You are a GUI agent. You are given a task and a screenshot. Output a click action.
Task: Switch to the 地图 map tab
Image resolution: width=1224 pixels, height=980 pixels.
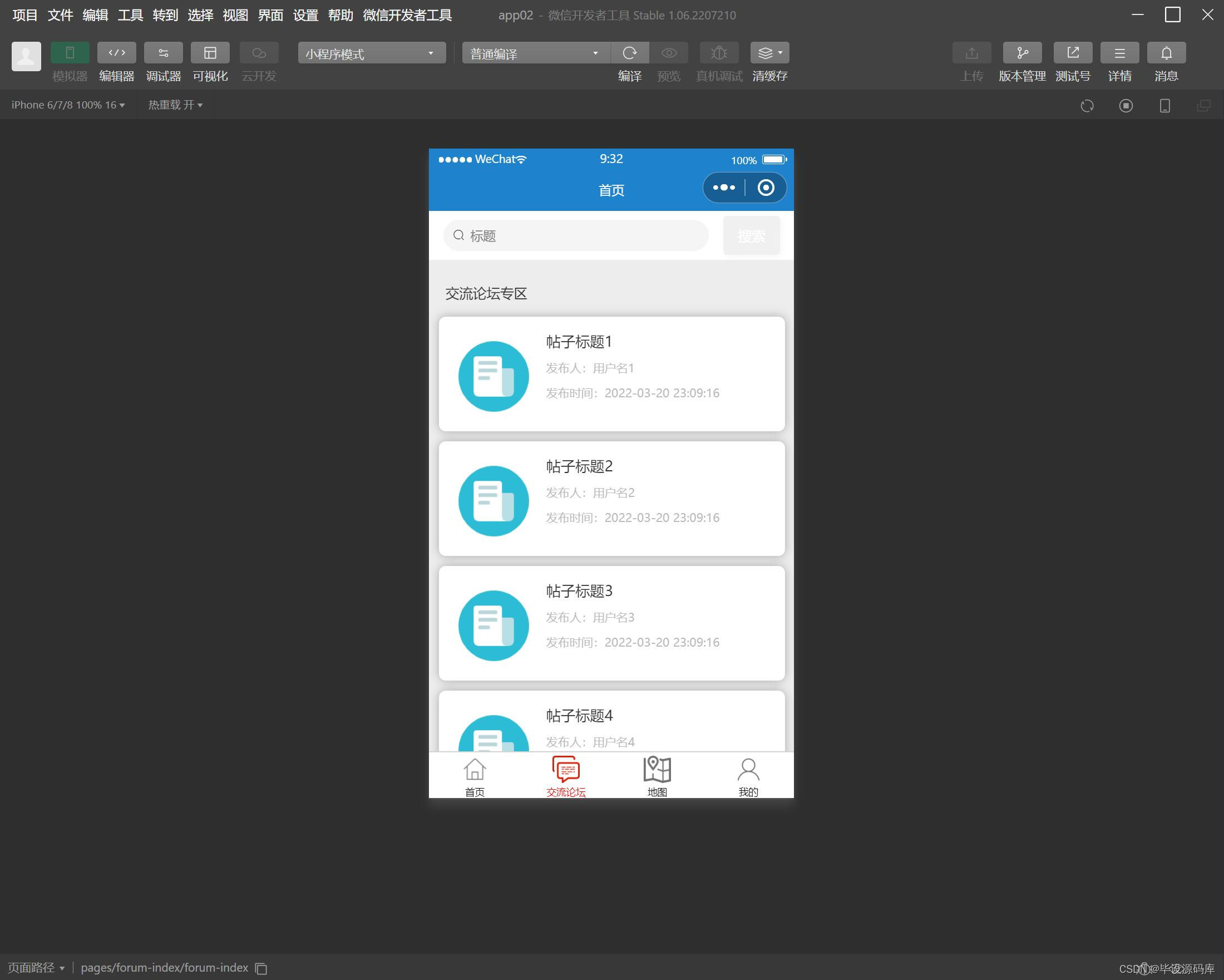657,777
